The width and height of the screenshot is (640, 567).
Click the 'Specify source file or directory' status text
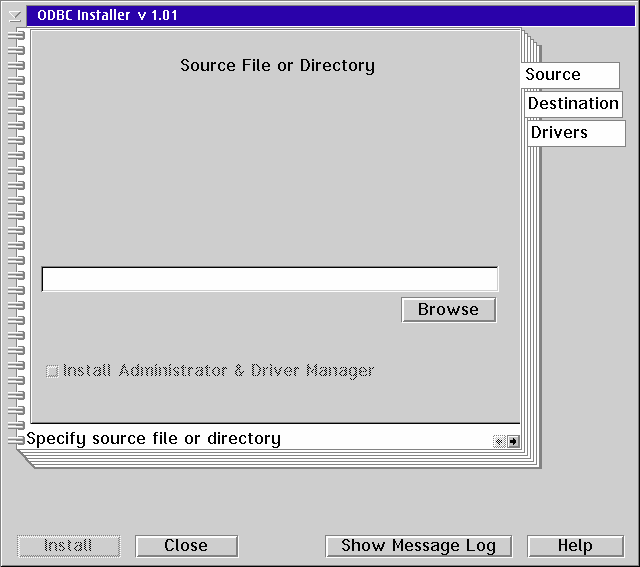point(153,439)
